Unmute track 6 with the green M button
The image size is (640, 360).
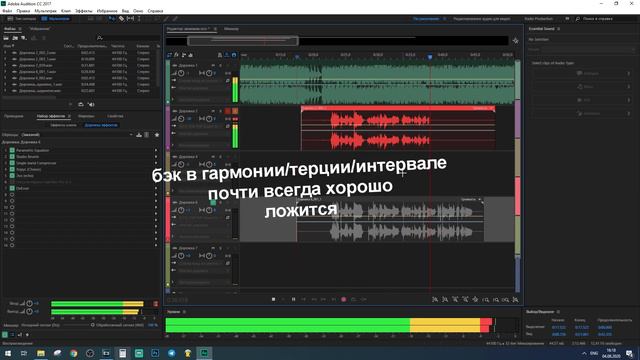tap(213, 202)
